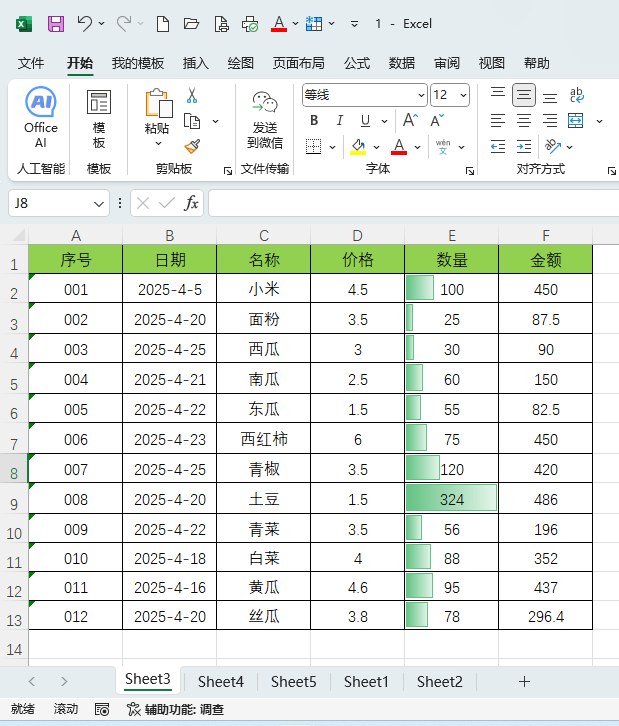
Task: Expand the borders dropdown arrow
Action: click(x=332, y=147)
